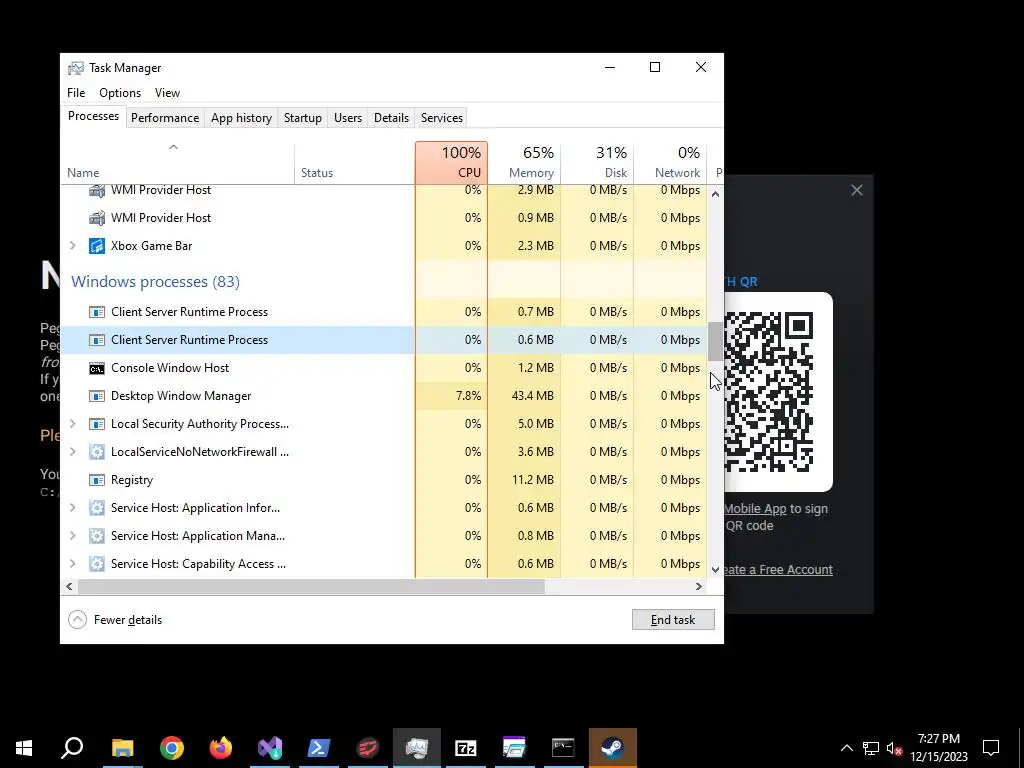Launch Firefox from taskbar
The height and width of the screenshot is (768, 1024).
(221, 748)
